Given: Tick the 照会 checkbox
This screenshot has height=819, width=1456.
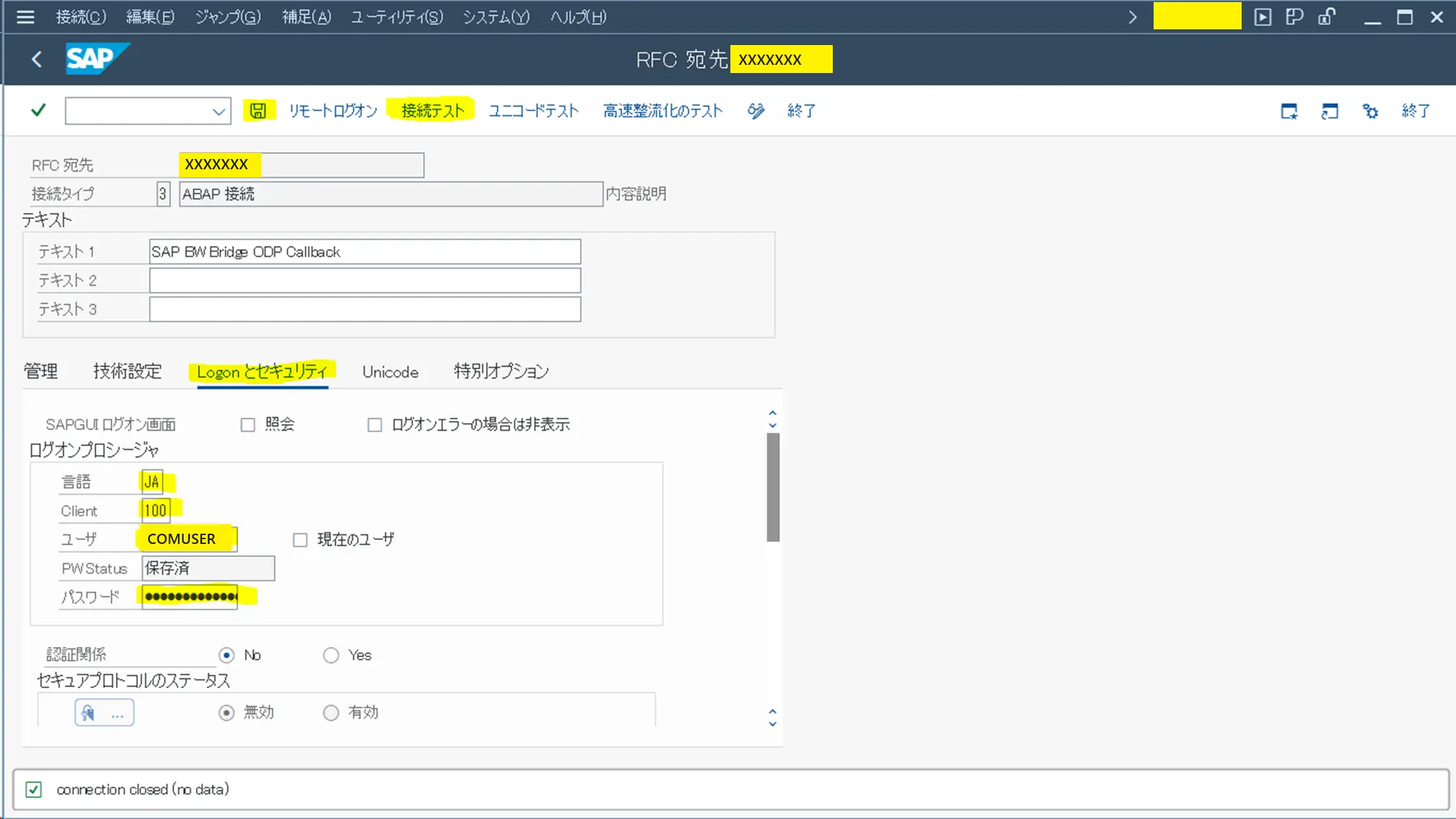Looking at the screenshot, I should tap(248, 425).
